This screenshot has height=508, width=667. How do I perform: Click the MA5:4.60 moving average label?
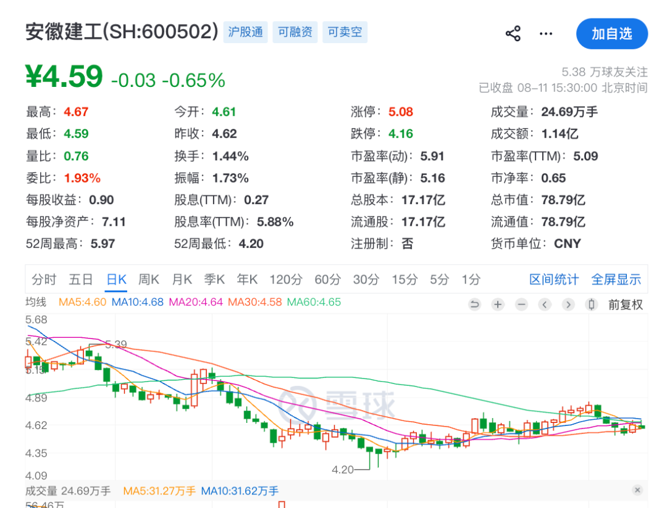tap(82, 302)
